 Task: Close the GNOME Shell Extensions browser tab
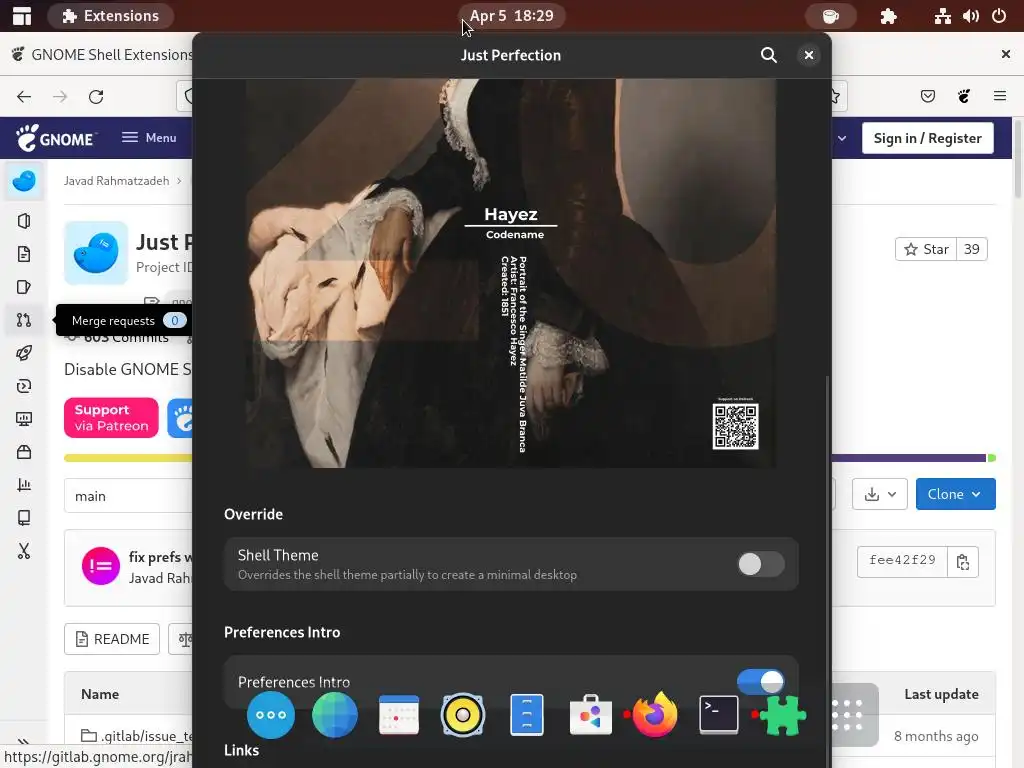tap(1006, 54)
